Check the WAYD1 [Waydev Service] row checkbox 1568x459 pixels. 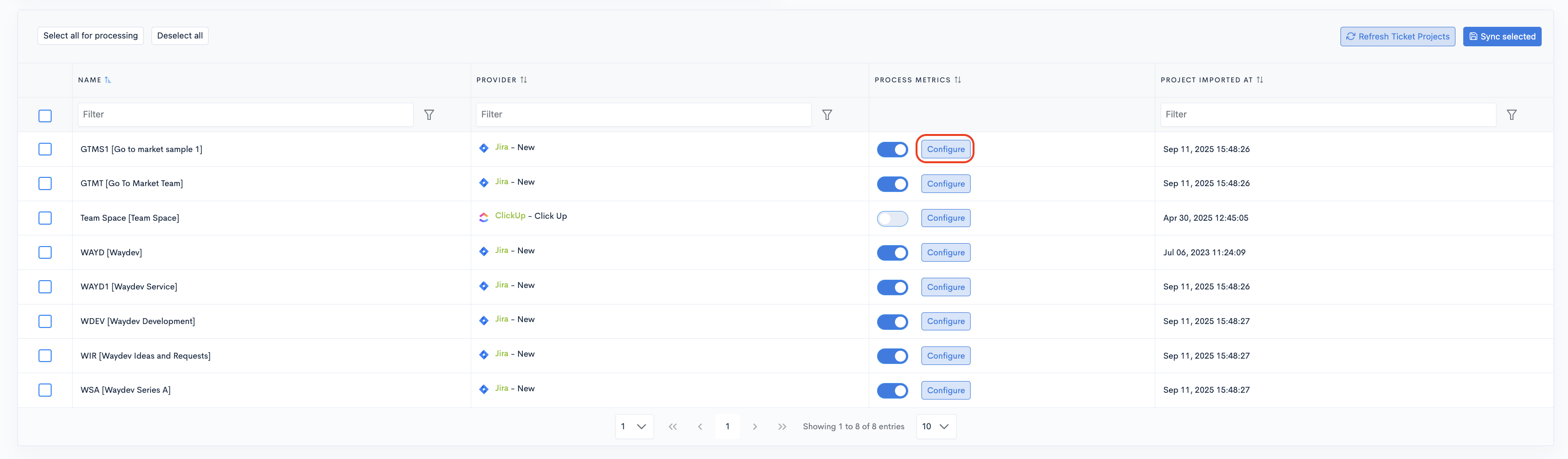pos(45,287)
